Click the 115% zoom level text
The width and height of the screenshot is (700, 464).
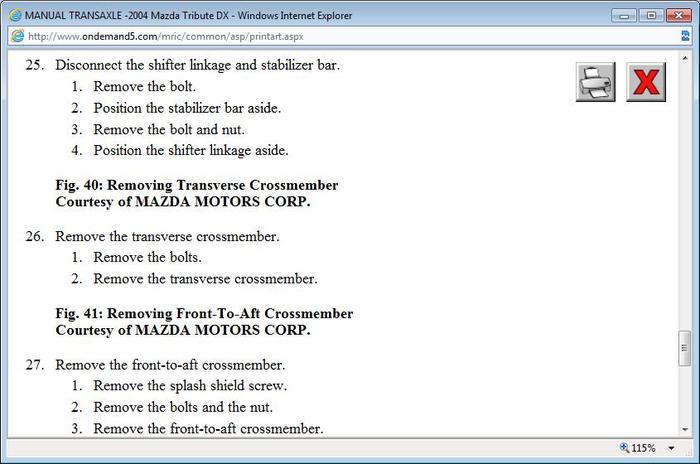(x=643, y=448)
